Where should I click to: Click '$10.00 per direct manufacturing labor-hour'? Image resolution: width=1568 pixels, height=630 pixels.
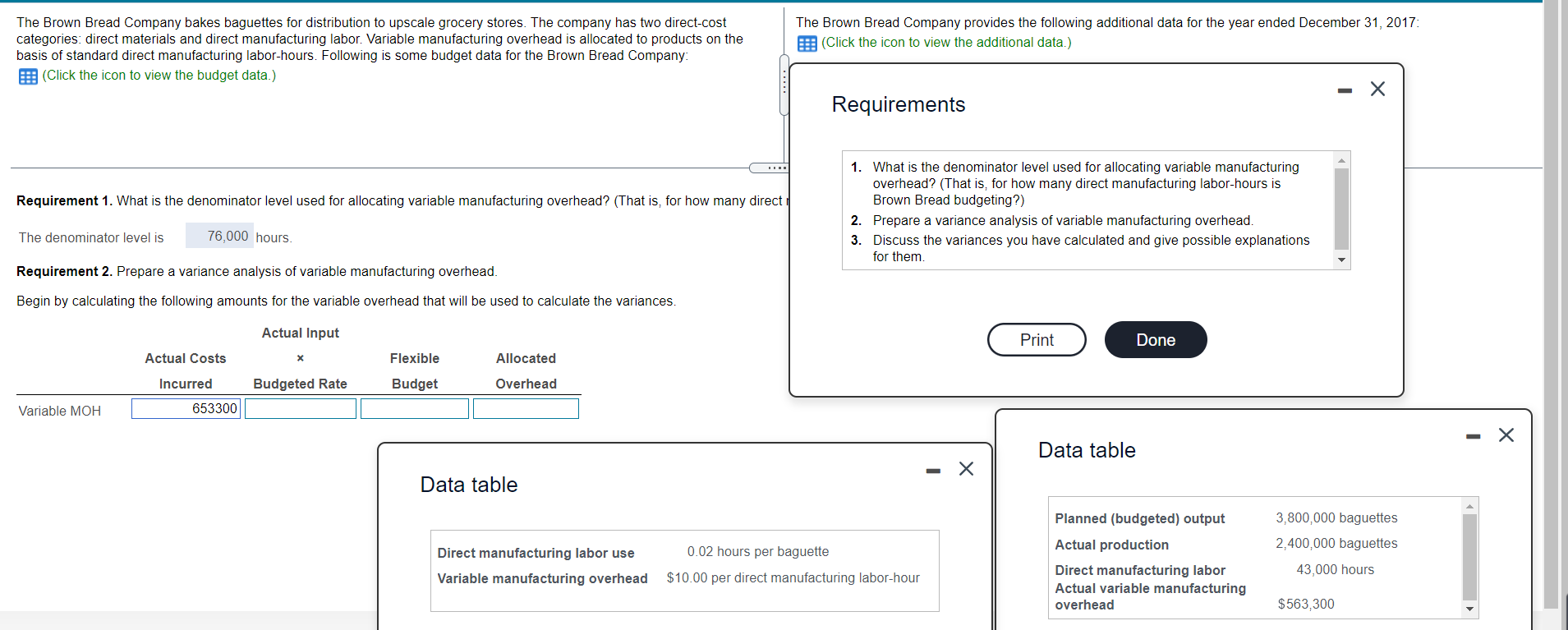coord(793,578)
